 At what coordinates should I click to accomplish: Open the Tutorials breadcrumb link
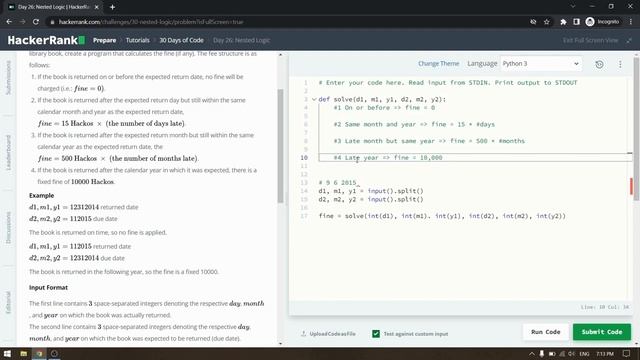(x=138, y=40)
